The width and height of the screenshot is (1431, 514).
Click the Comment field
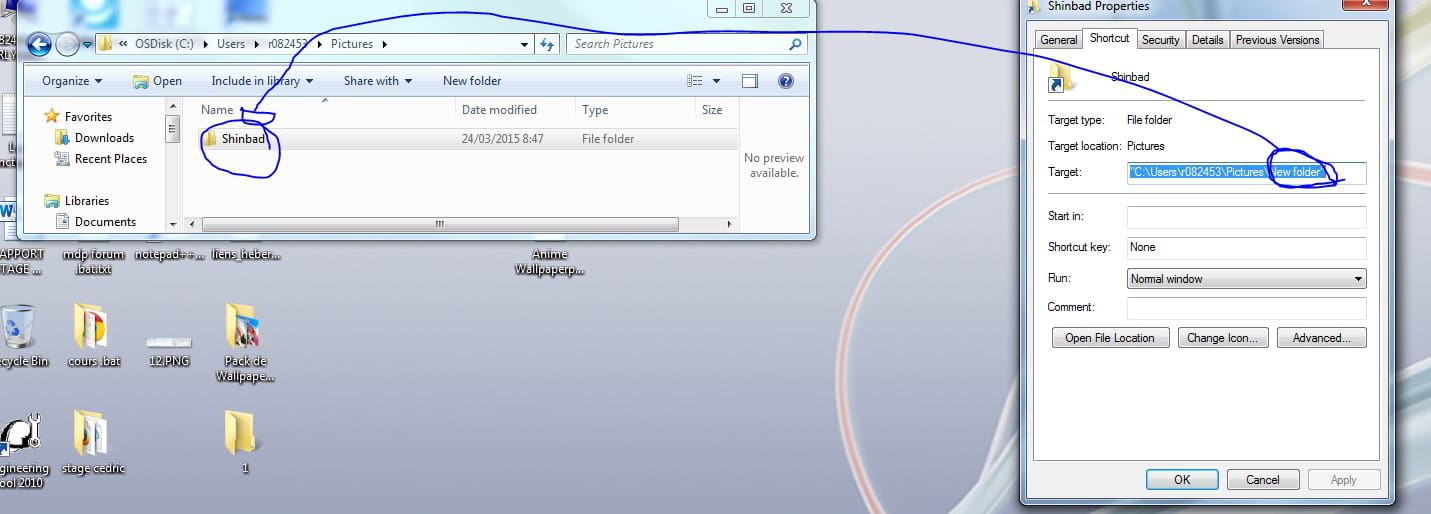point(1246,308)
